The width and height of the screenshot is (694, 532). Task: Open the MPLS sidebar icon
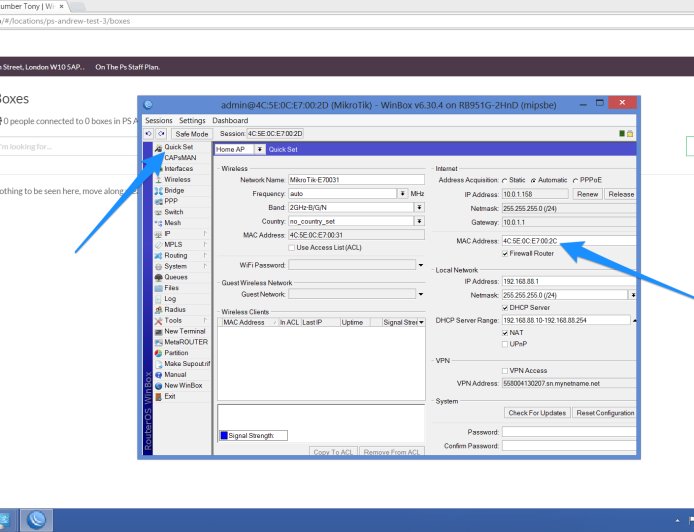[158, 245]
